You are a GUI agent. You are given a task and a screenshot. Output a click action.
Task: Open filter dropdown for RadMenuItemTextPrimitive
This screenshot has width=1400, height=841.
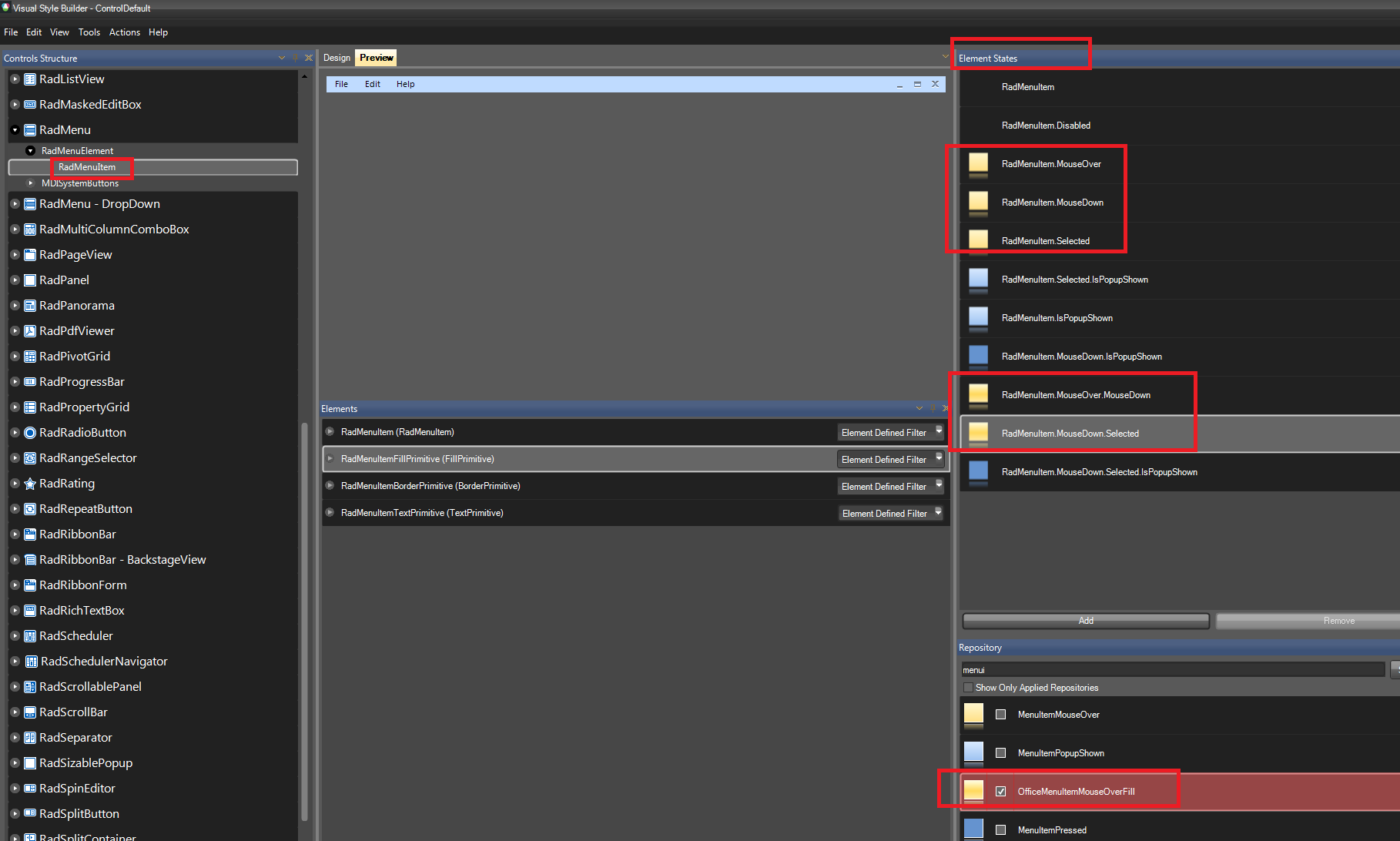[x=939, y=512]
